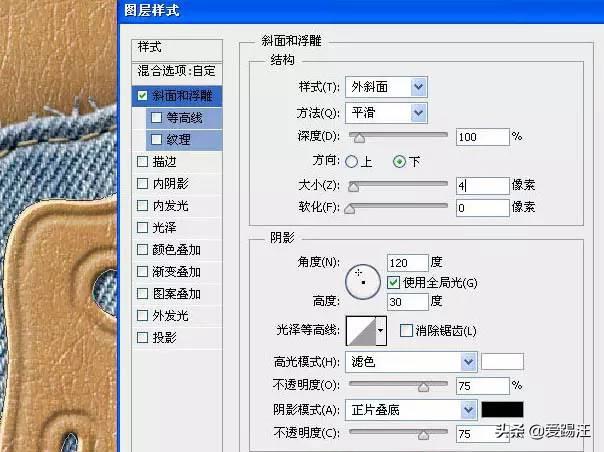The height and width of the screenshot is (452, 604).
Task: Click the highlight 不透明度(O) slider handle
Action: pyautogui.click(x=423, y=387)
